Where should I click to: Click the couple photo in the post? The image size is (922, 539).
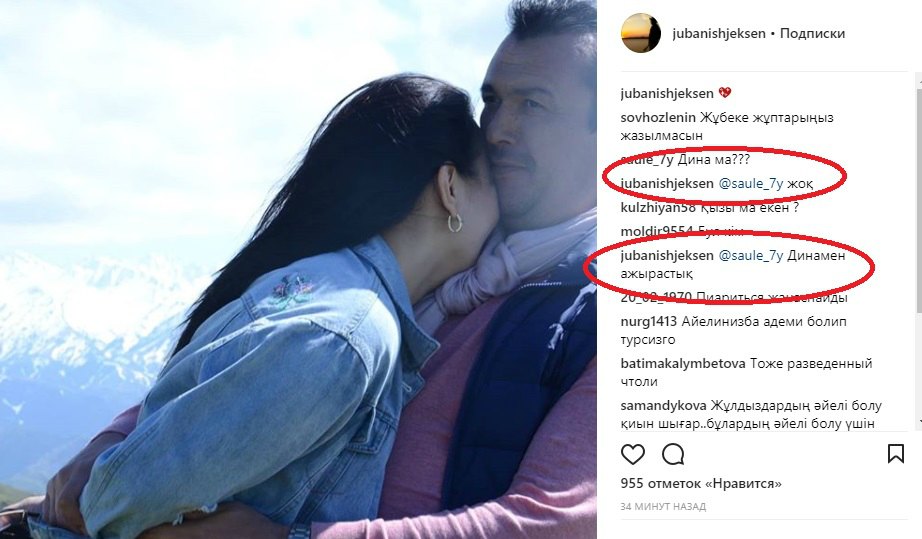298,269
